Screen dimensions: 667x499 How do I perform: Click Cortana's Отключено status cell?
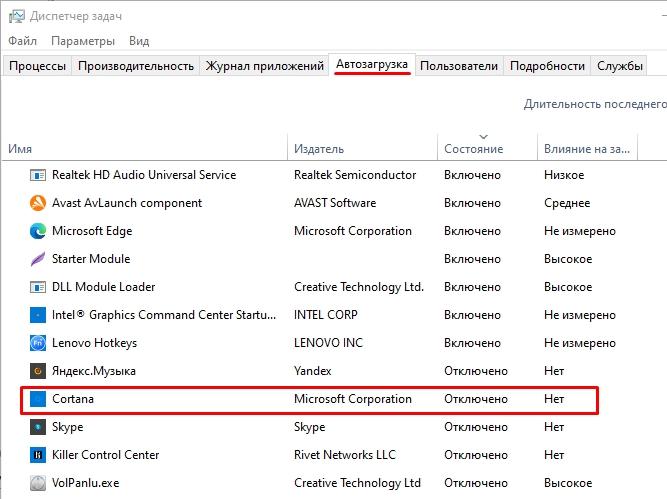[x=476, y=399]
